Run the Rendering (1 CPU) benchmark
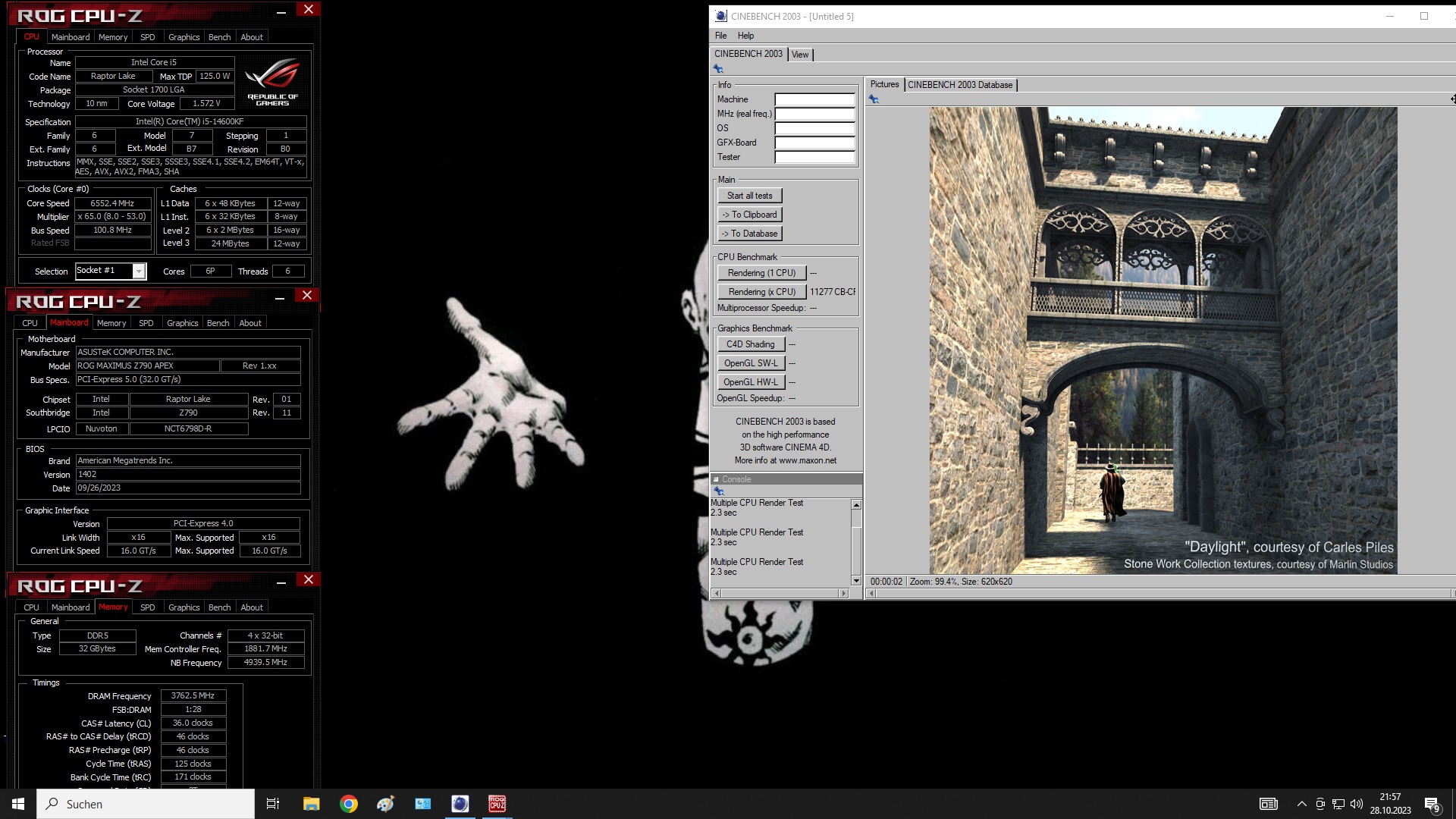 [x=761, y=273]
